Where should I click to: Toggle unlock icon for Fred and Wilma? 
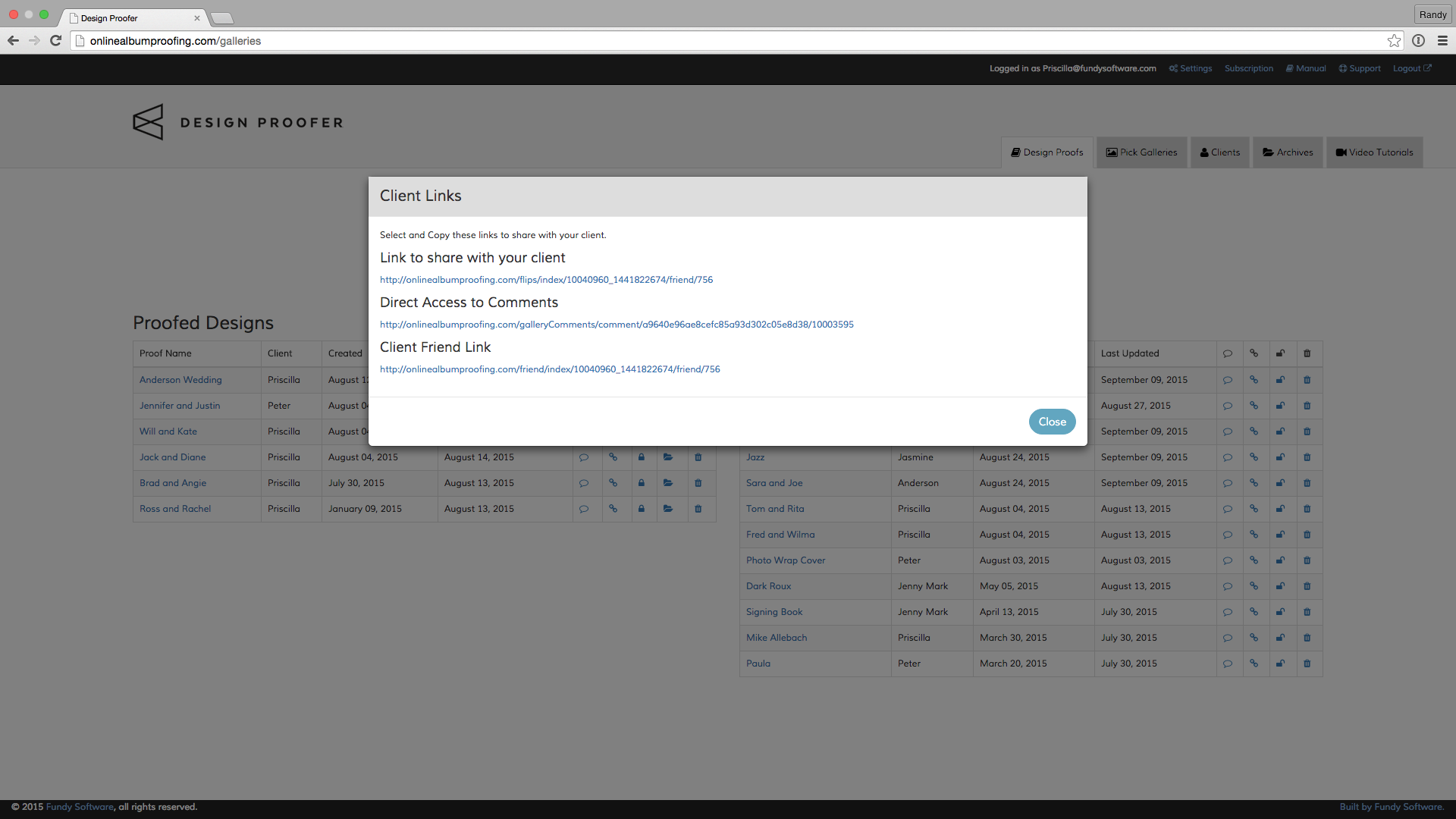(1280, 535)
